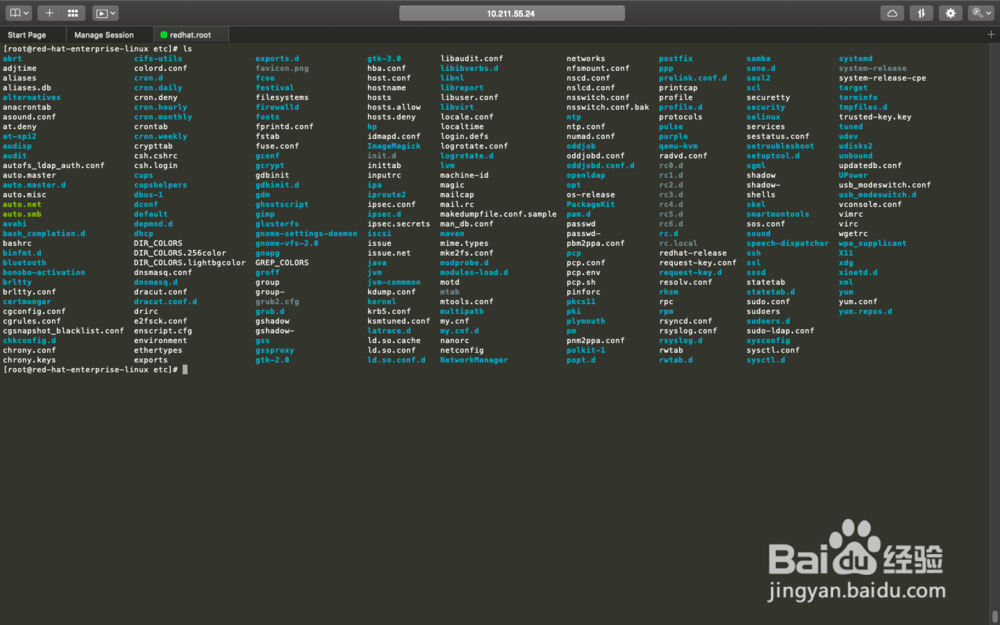Click makedumpfile.conf.sample file name

pyautogui.click(x=498, y=214)
